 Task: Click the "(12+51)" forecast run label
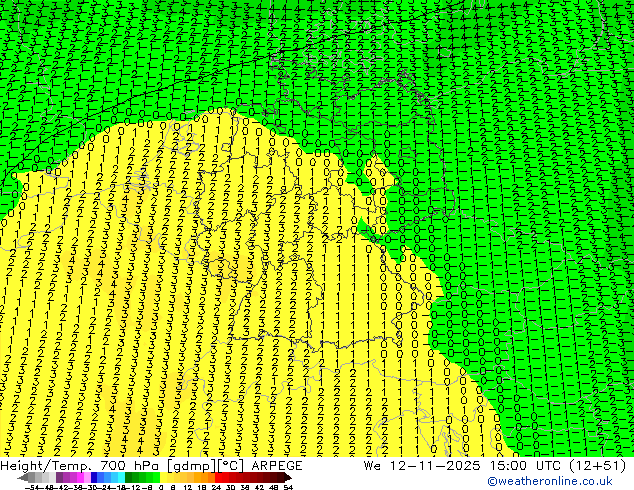pos(597,466)
